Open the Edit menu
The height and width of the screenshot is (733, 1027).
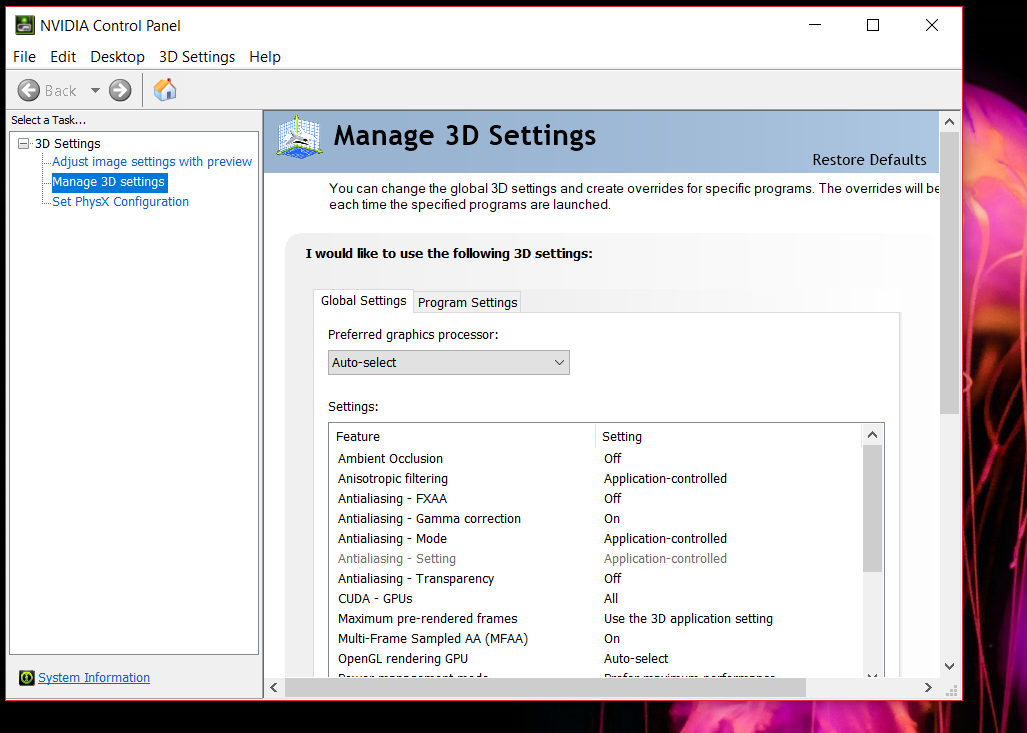63,57
